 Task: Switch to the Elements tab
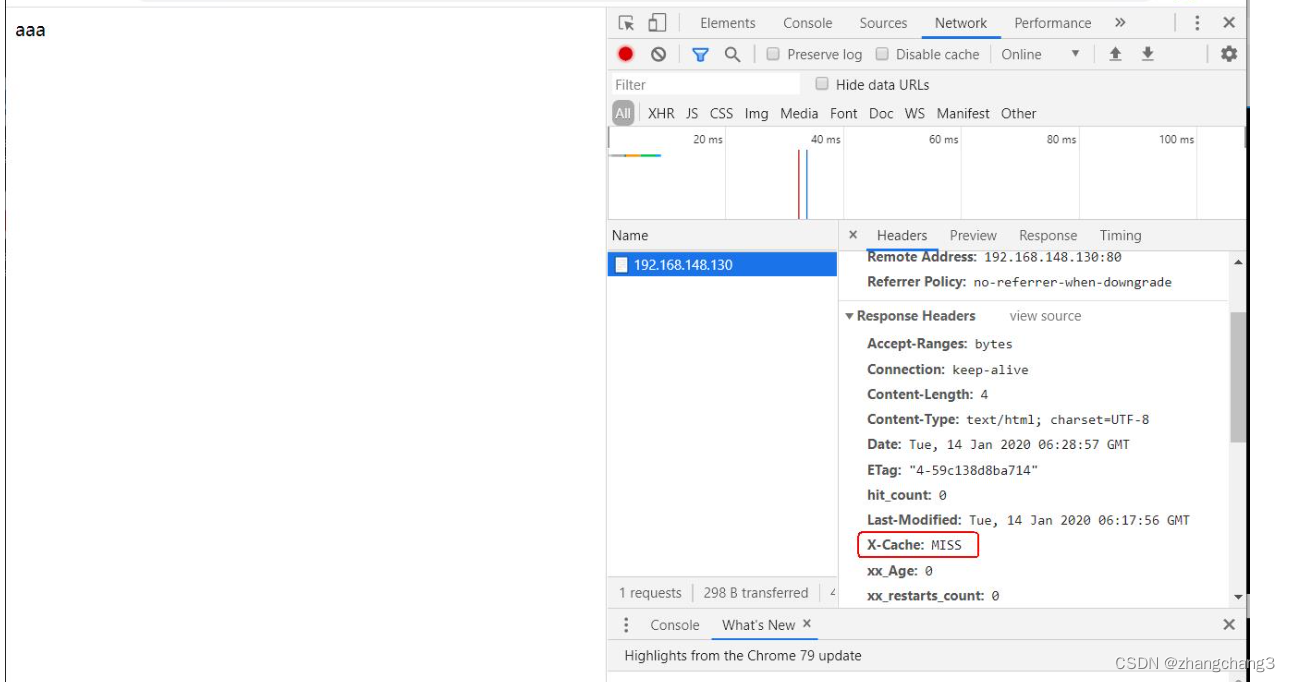(728, 23)
